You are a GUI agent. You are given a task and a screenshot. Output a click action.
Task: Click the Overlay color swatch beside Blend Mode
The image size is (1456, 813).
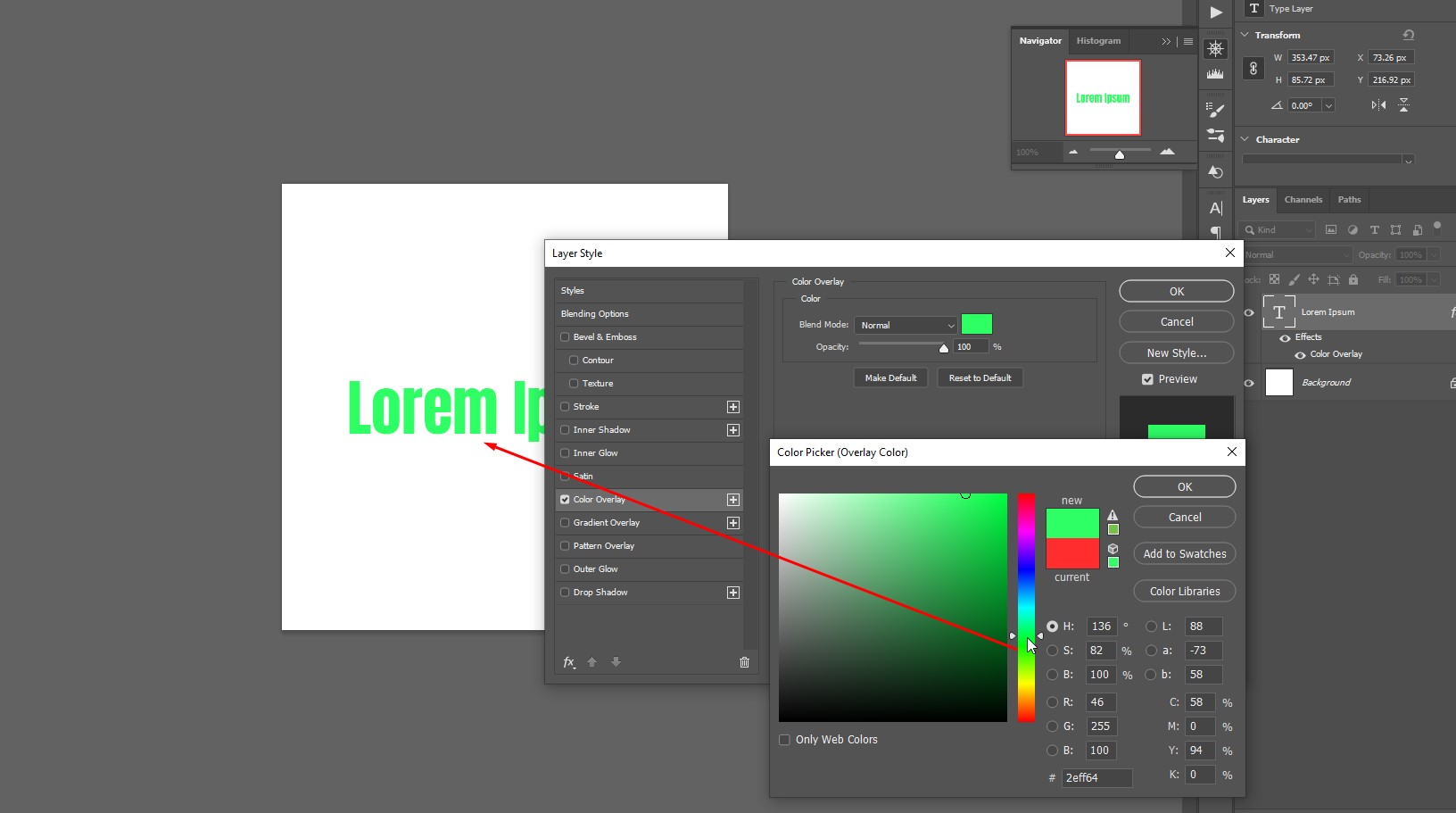coord(977,325)
